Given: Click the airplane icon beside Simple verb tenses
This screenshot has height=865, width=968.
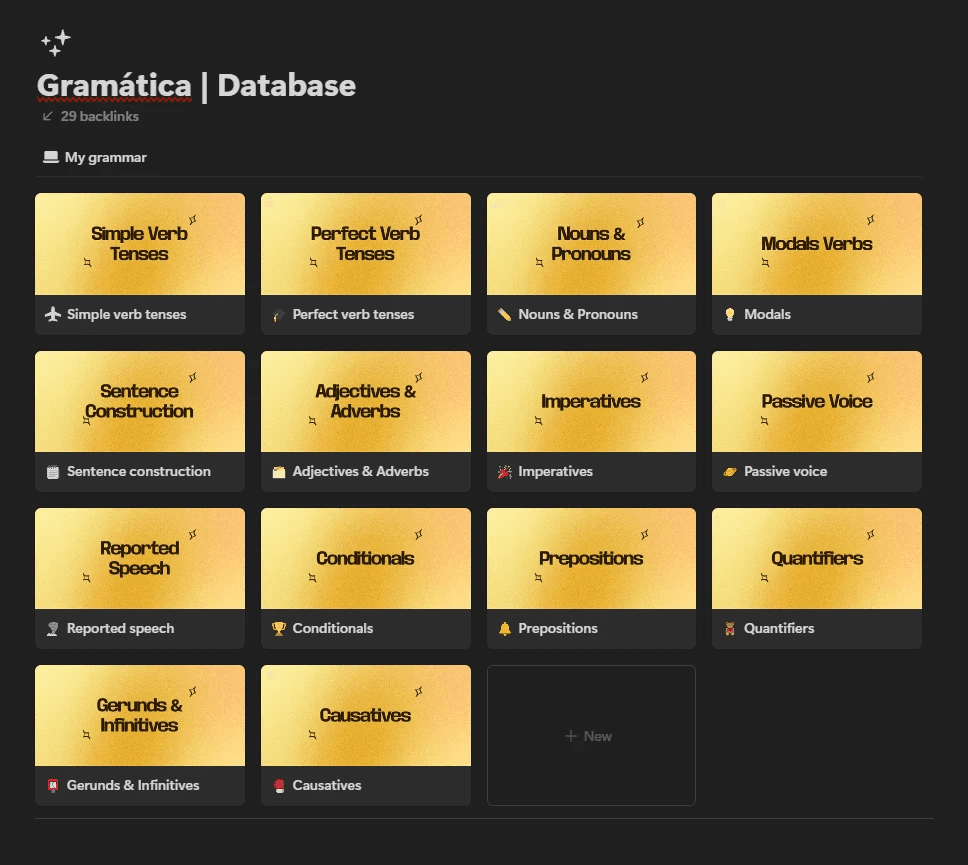Looking at the screenshot, I should tap(53, 314).
